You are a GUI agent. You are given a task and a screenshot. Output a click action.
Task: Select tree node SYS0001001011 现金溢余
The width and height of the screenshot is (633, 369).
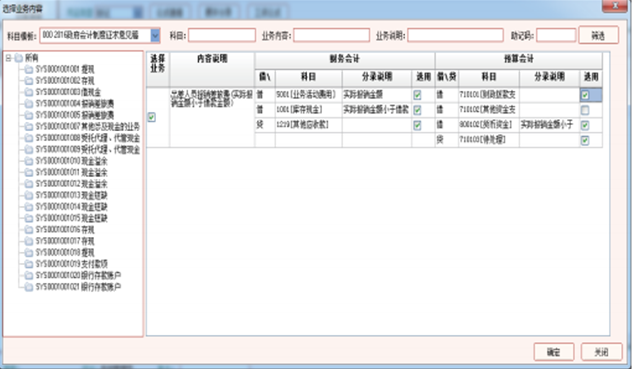tap(71, 173)
